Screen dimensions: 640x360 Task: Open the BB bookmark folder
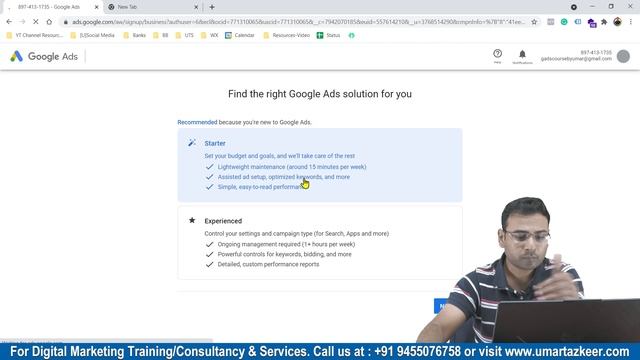point(161,36)
